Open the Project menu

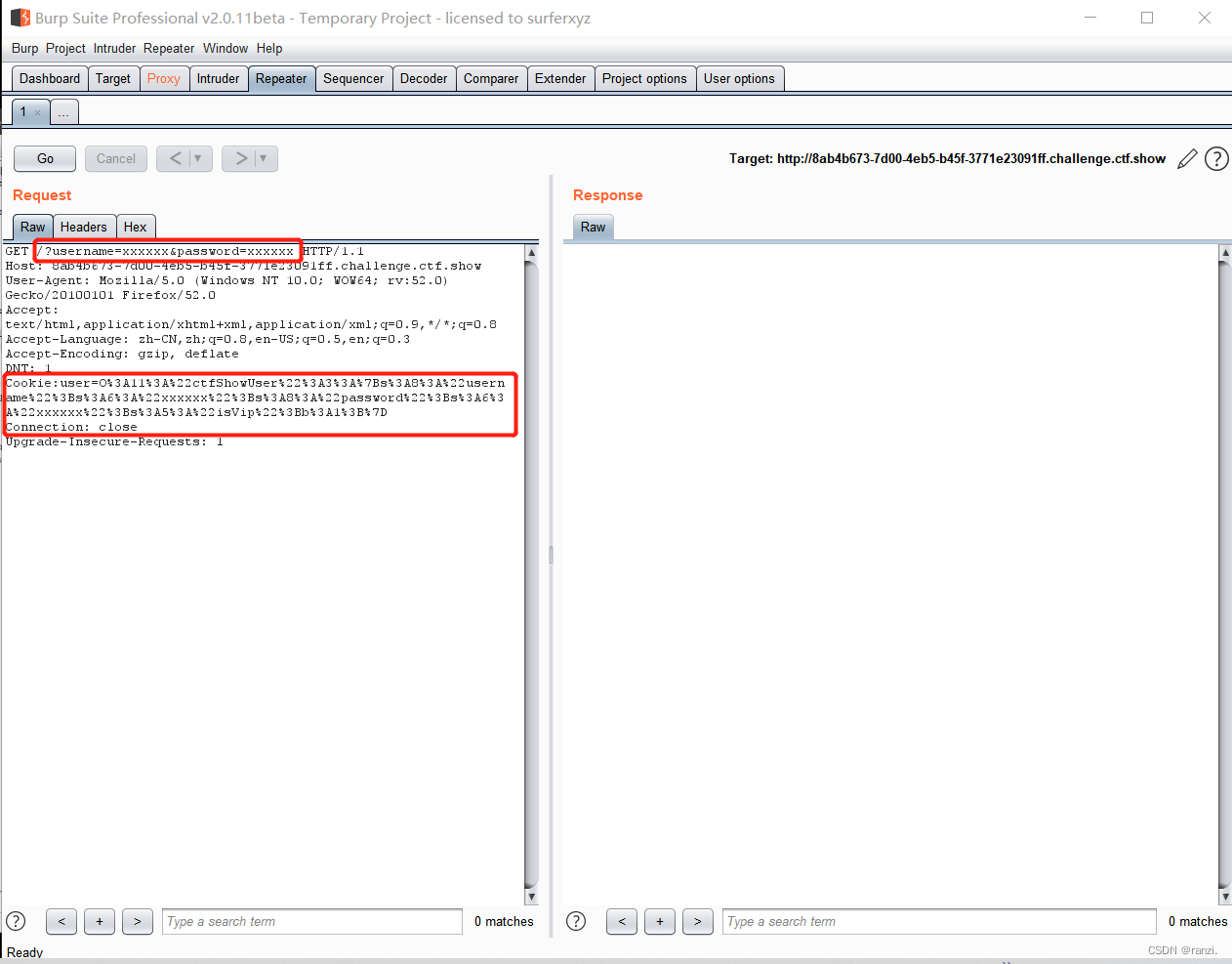point(65,48)
